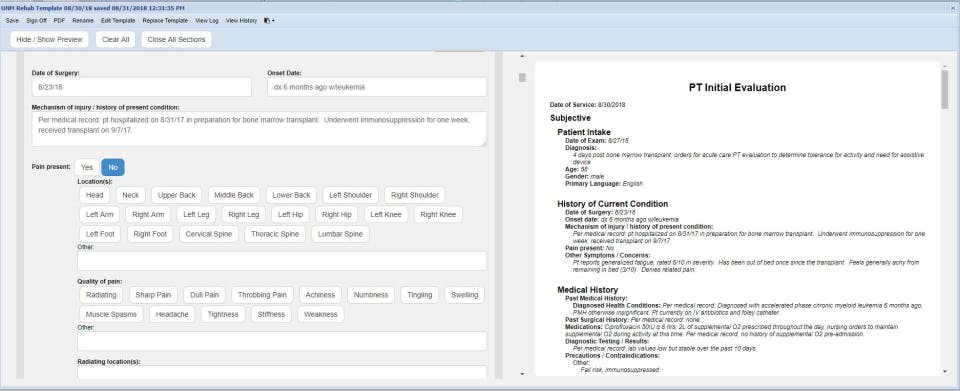Toggle Middle Back pain location
Viewport: 960px width, 391px height.
[234, 195]
